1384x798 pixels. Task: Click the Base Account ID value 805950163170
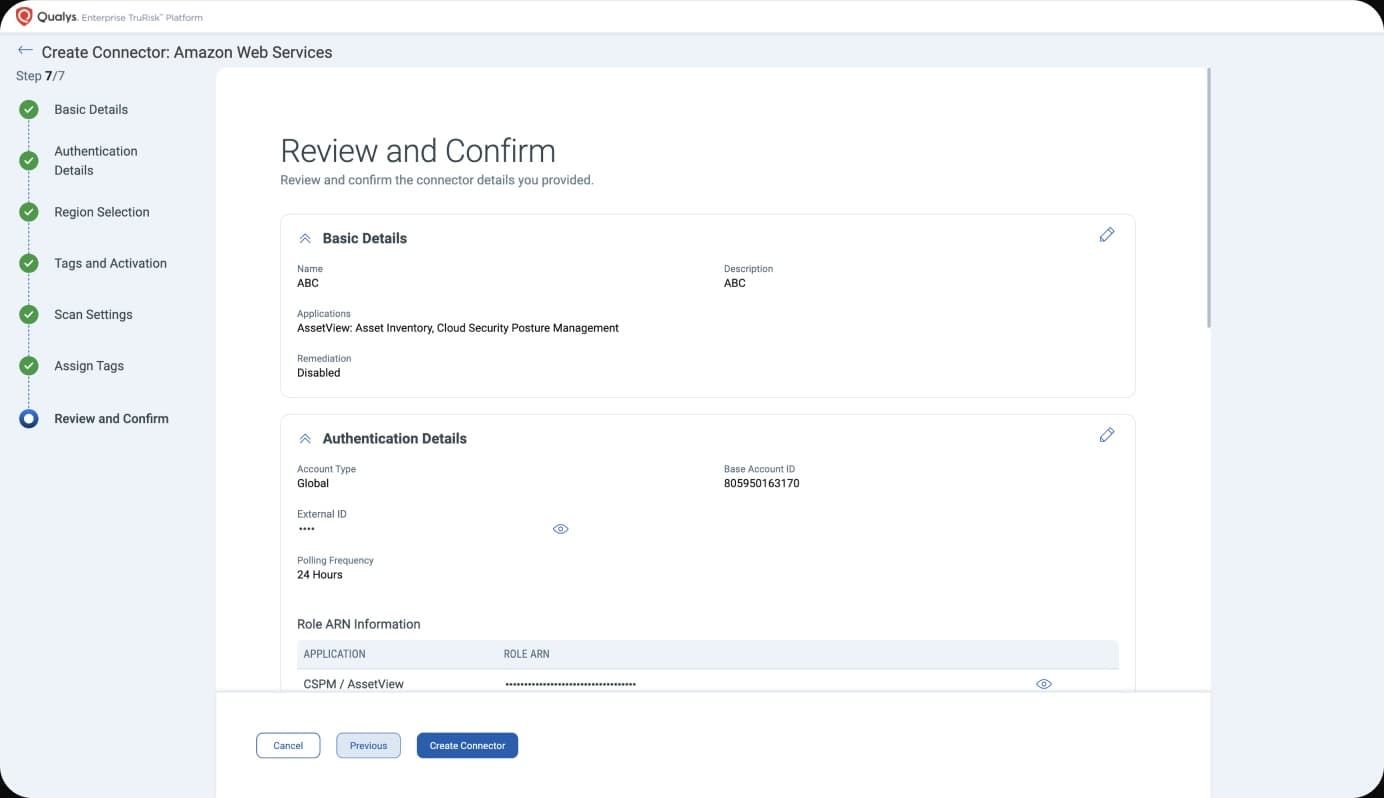[x=762, y=484]
